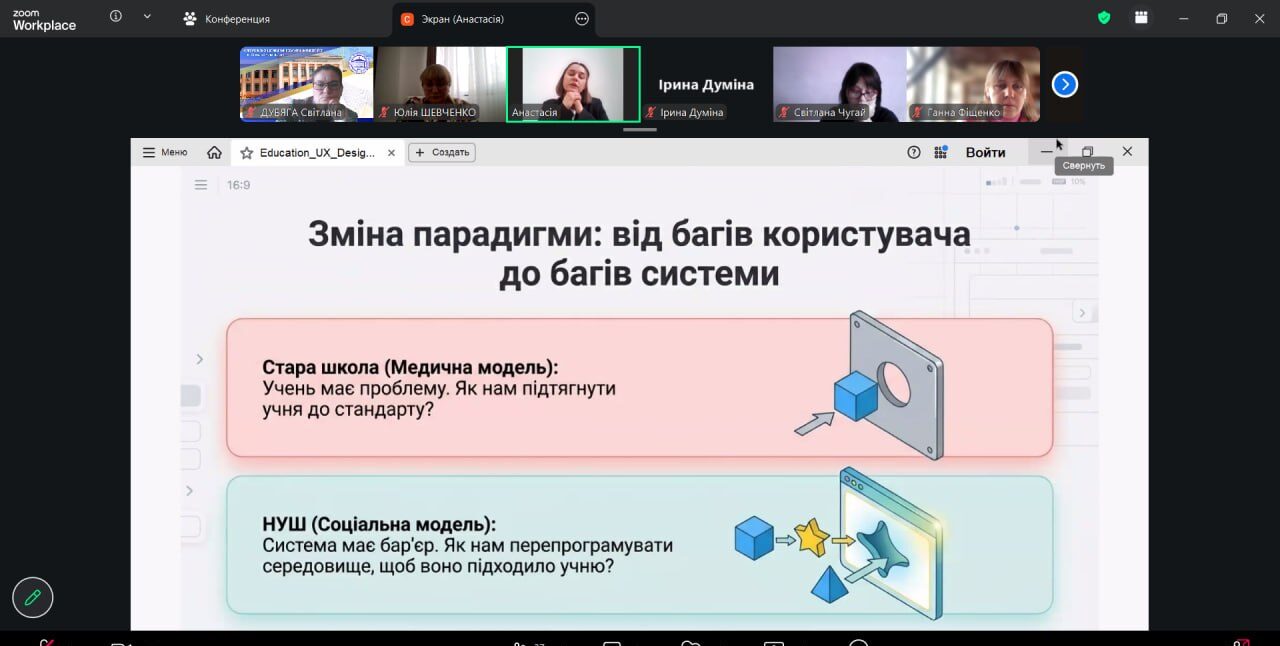
Task: Click the Войти button
Action: pos(985,152)
